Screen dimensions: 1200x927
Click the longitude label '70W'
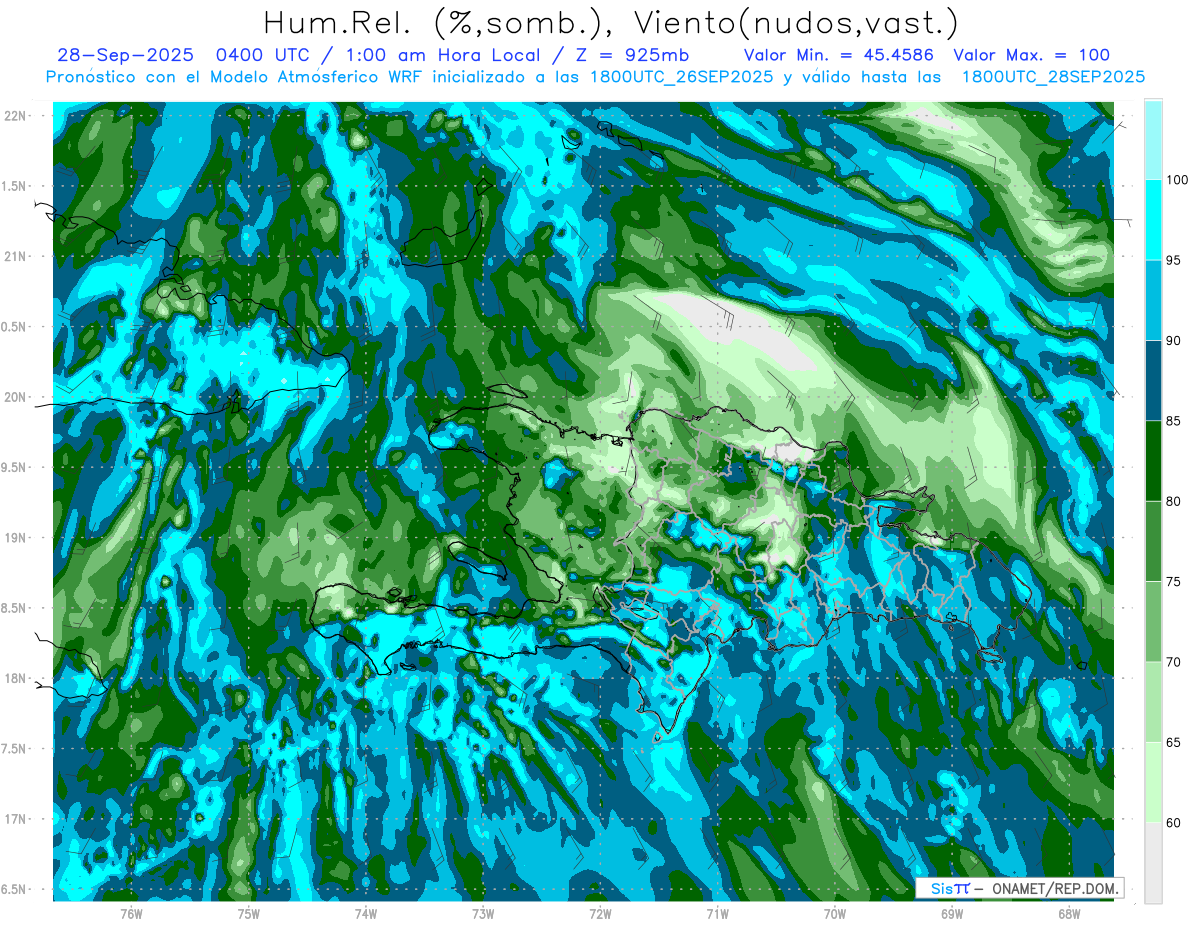[x=835, y=913]
